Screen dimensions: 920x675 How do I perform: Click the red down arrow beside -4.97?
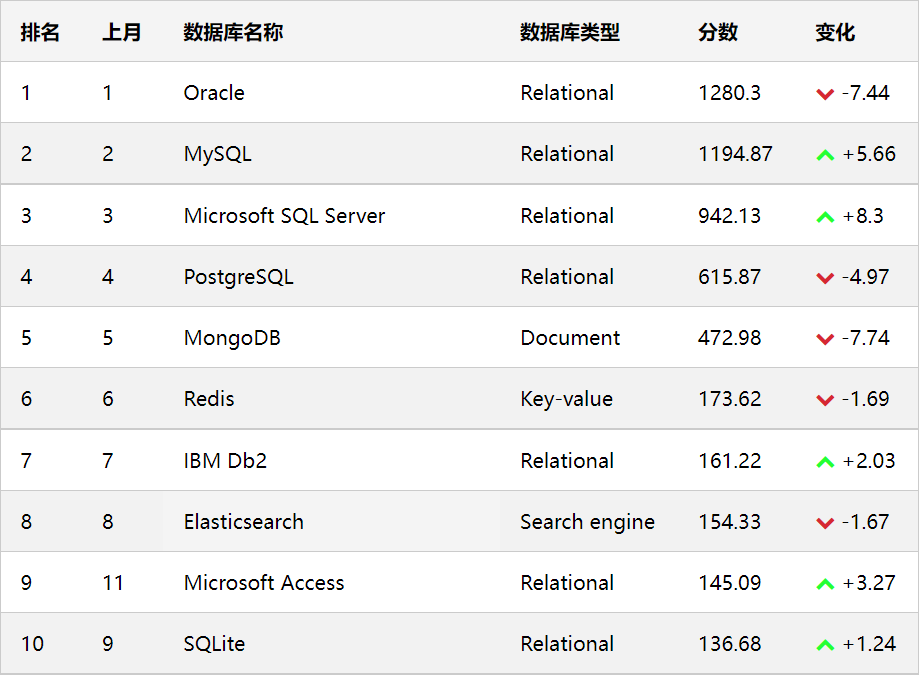point(825,278)
